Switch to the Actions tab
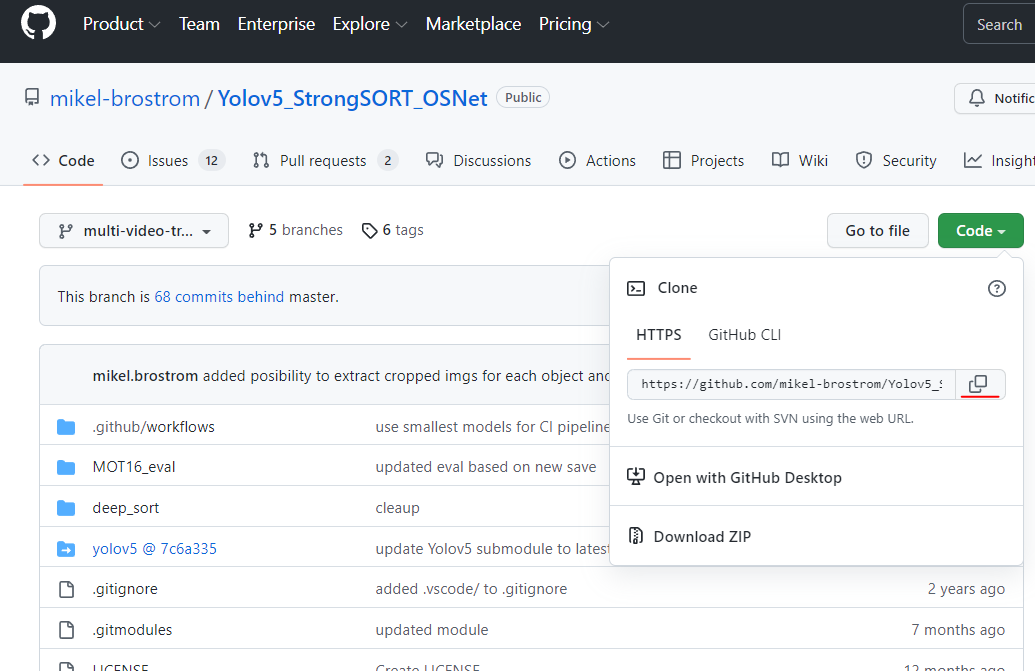 pos(597,160)
